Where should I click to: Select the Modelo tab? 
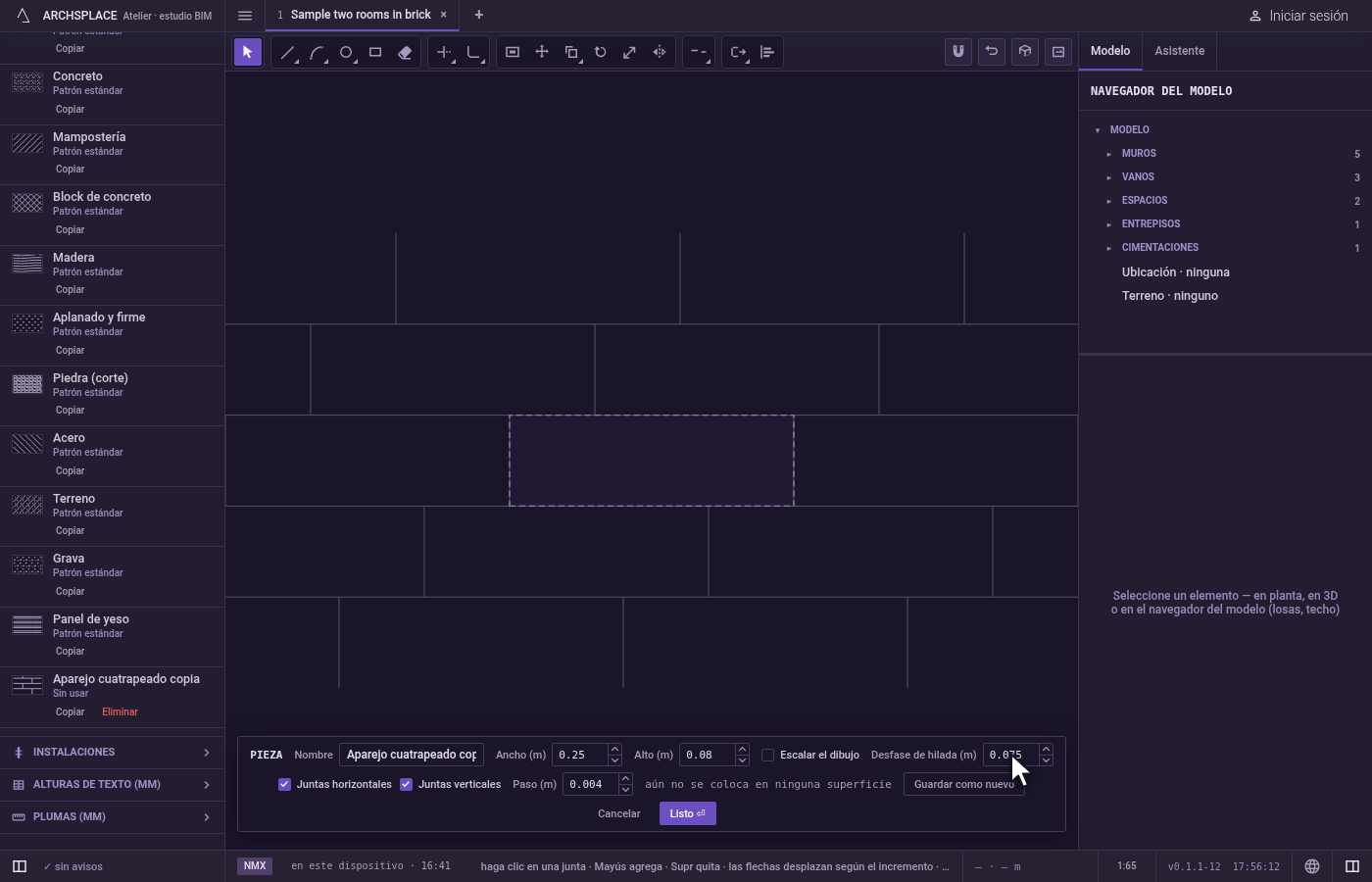1110,51
